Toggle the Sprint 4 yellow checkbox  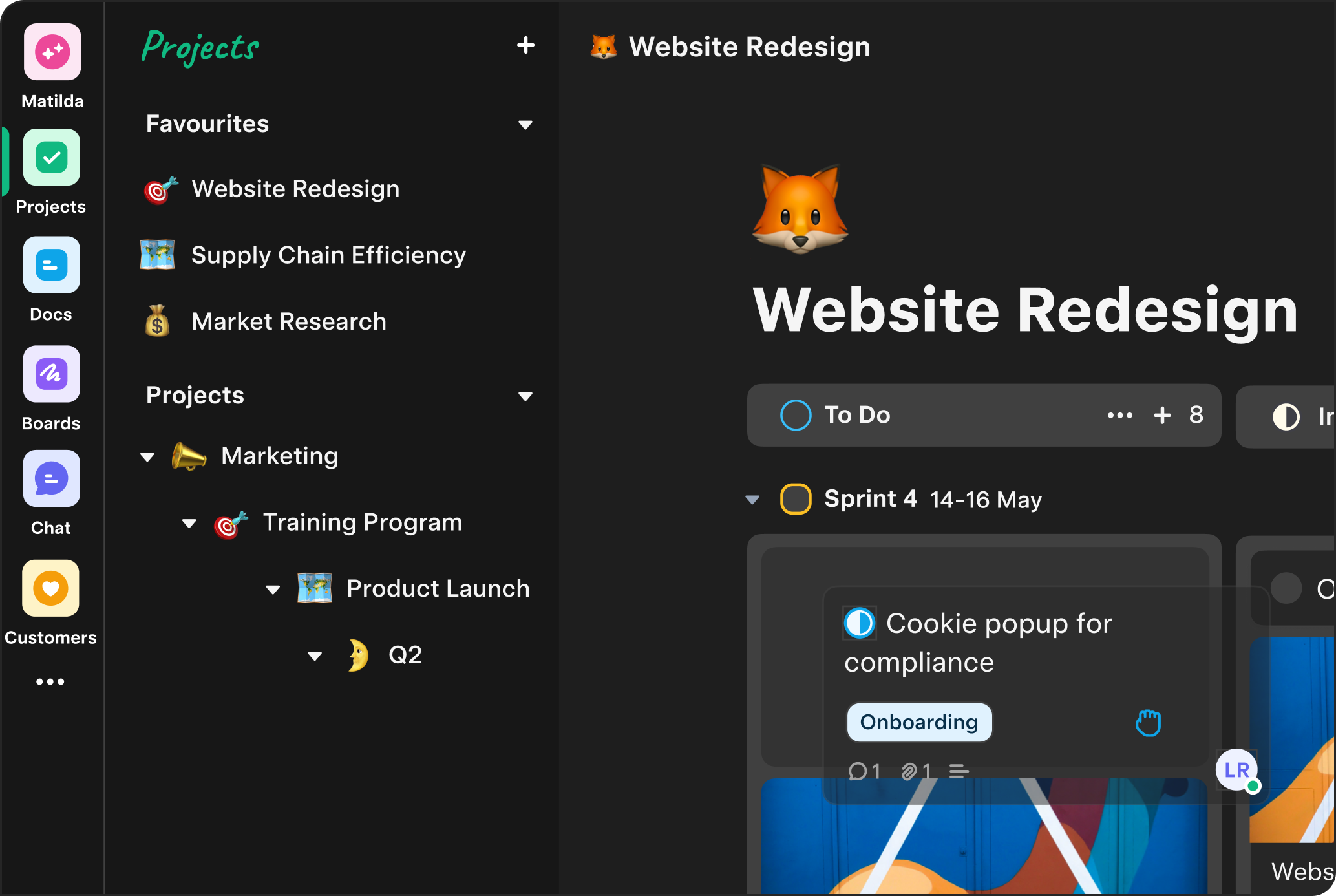pyautogui.click(x=796, y=499)
